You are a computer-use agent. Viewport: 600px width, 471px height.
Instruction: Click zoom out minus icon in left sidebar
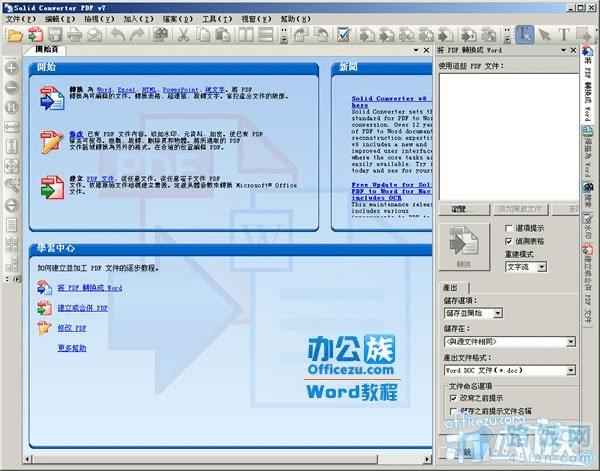click(x=12, y=88)
